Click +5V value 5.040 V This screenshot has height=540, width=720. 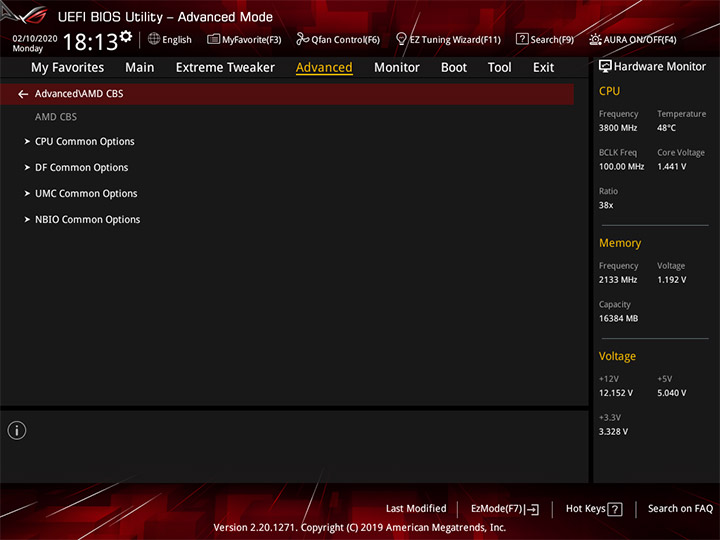672,393
